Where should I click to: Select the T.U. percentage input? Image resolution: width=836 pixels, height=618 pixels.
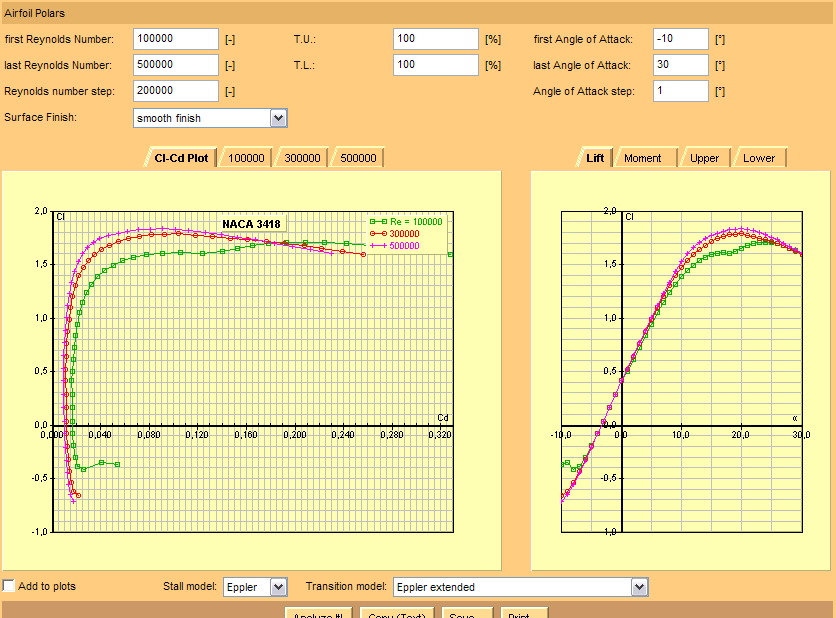(x=435, y=39)
